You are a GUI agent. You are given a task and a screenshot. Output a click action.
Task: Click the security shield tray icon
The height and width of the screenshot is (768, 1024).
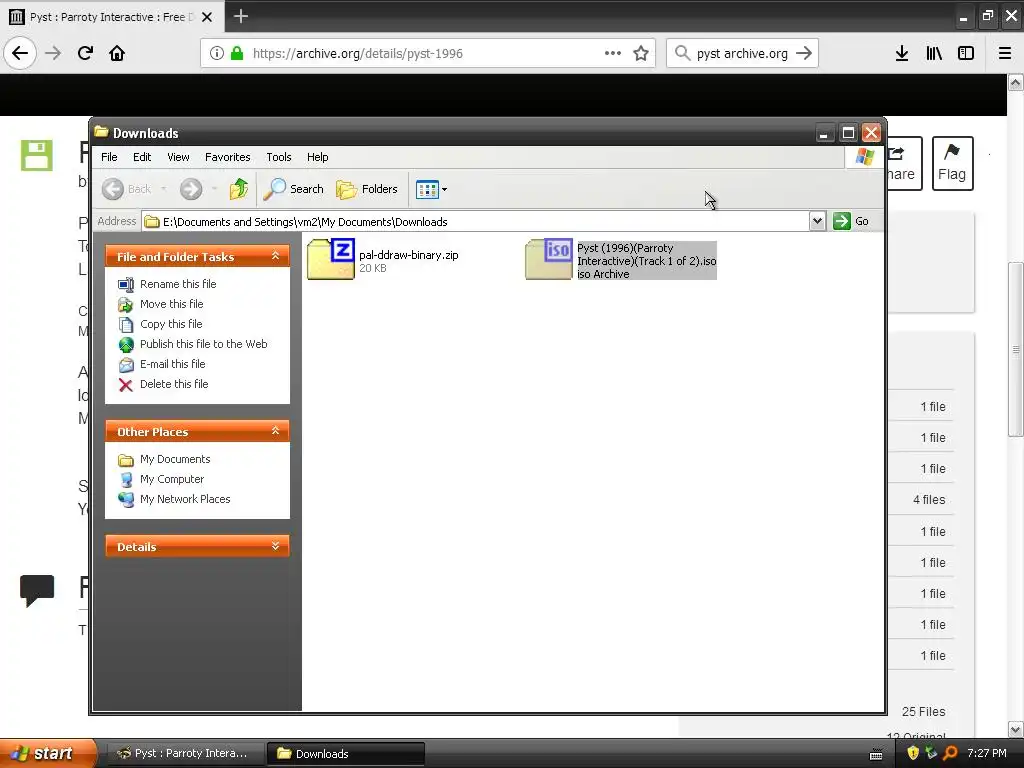(x=913, y=753)
